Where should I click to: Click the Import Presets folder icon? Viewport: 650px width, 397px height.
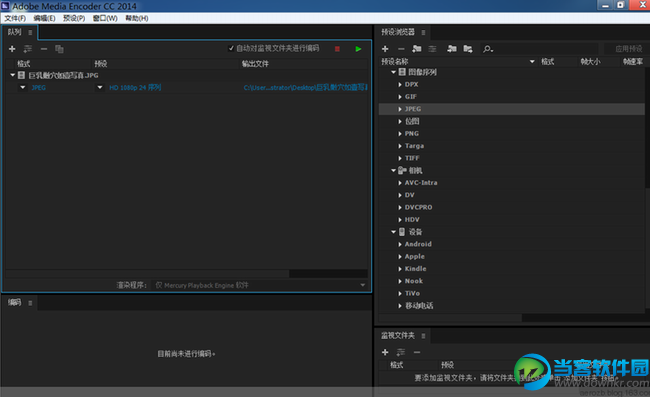452,49
